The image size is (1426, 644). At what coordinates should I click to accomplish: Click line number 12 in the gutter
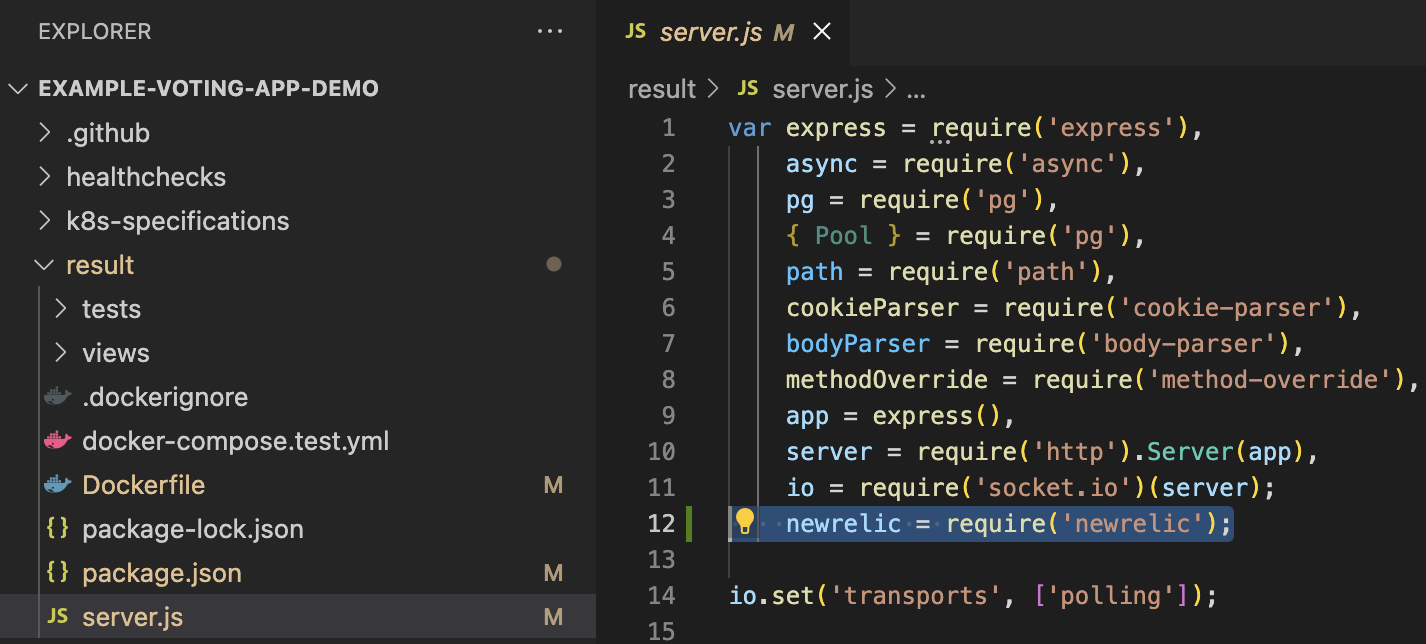point(662,523)
